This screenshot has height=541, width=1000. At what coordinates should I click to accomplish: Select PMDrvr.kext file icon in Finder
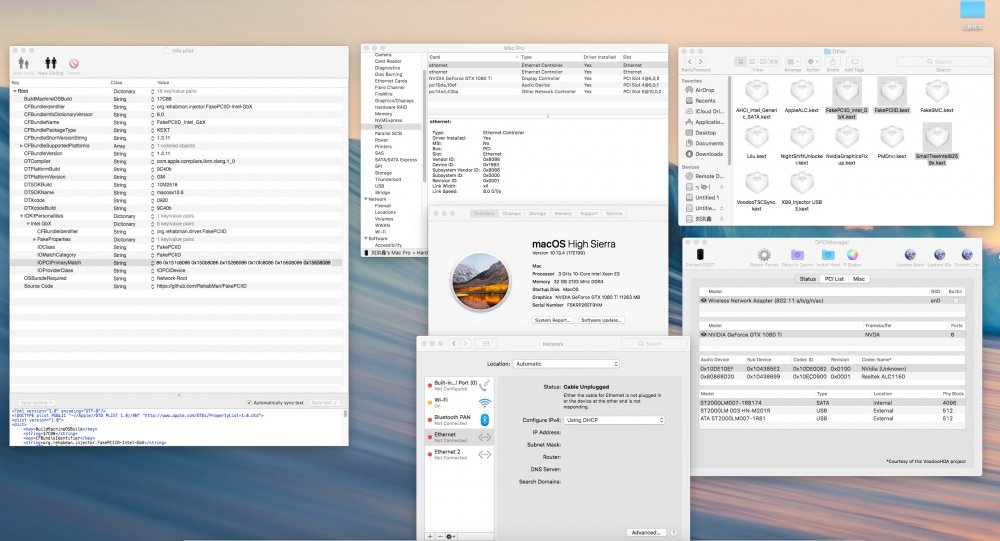(892, 137)
